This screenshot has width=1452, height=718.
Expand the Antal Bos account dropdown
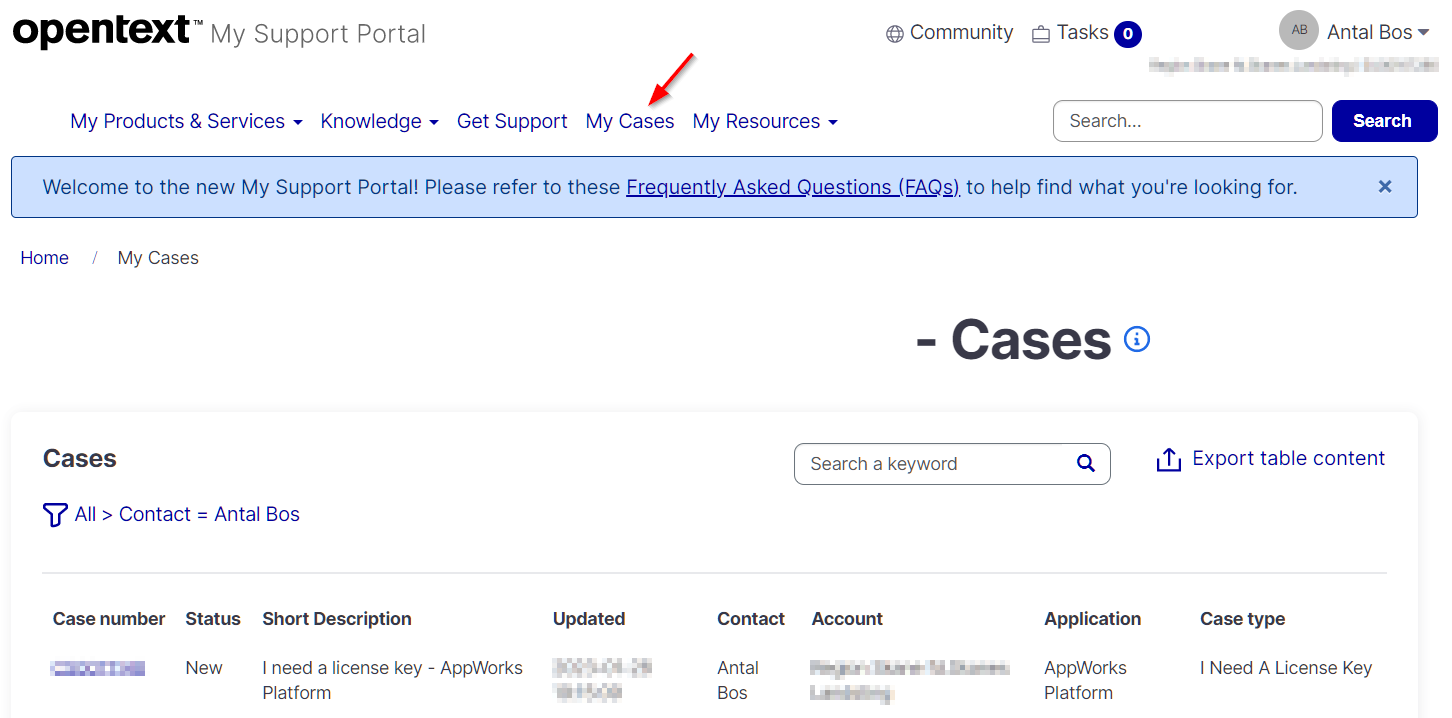click(x=1378, y=32)
